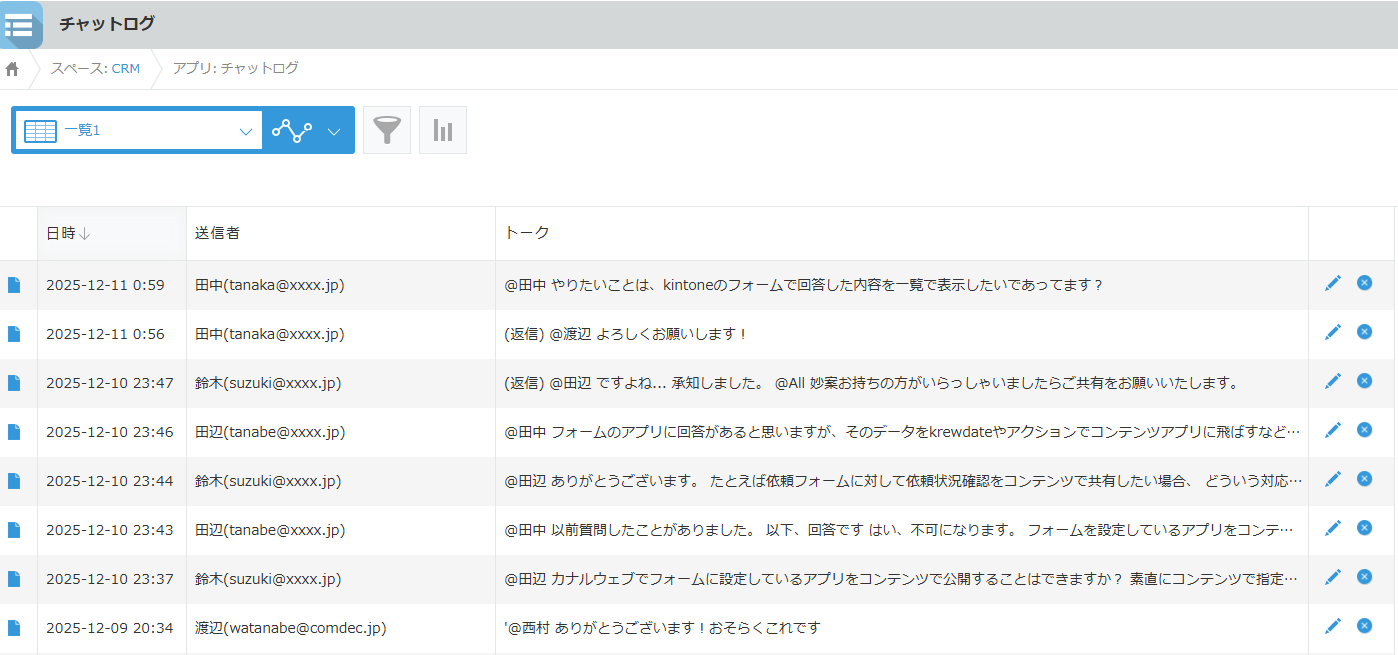Edit the 23:43 田辺 record inline
The width and height of the screenshot is (1398, 655).
[1333, 527]
